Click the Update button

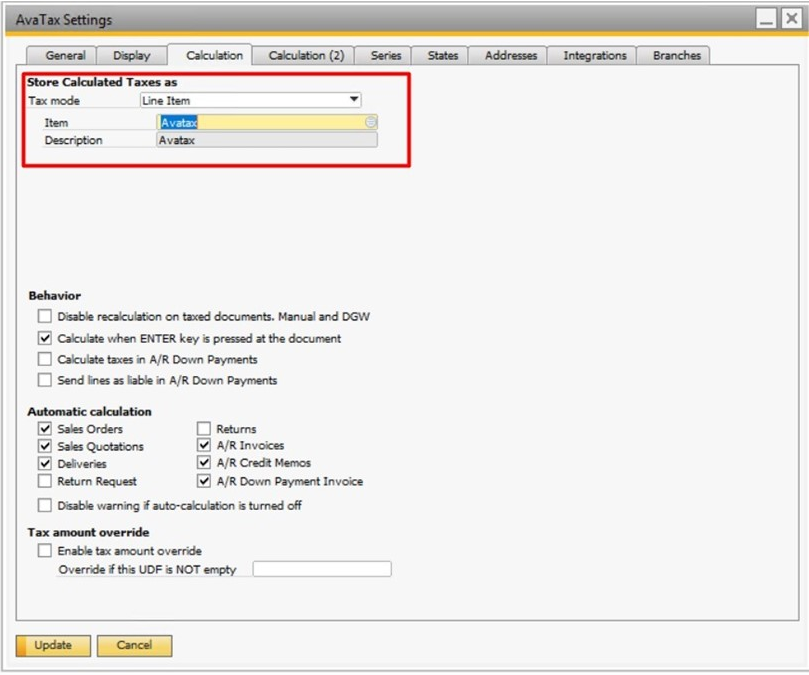(x=53, y=645)
